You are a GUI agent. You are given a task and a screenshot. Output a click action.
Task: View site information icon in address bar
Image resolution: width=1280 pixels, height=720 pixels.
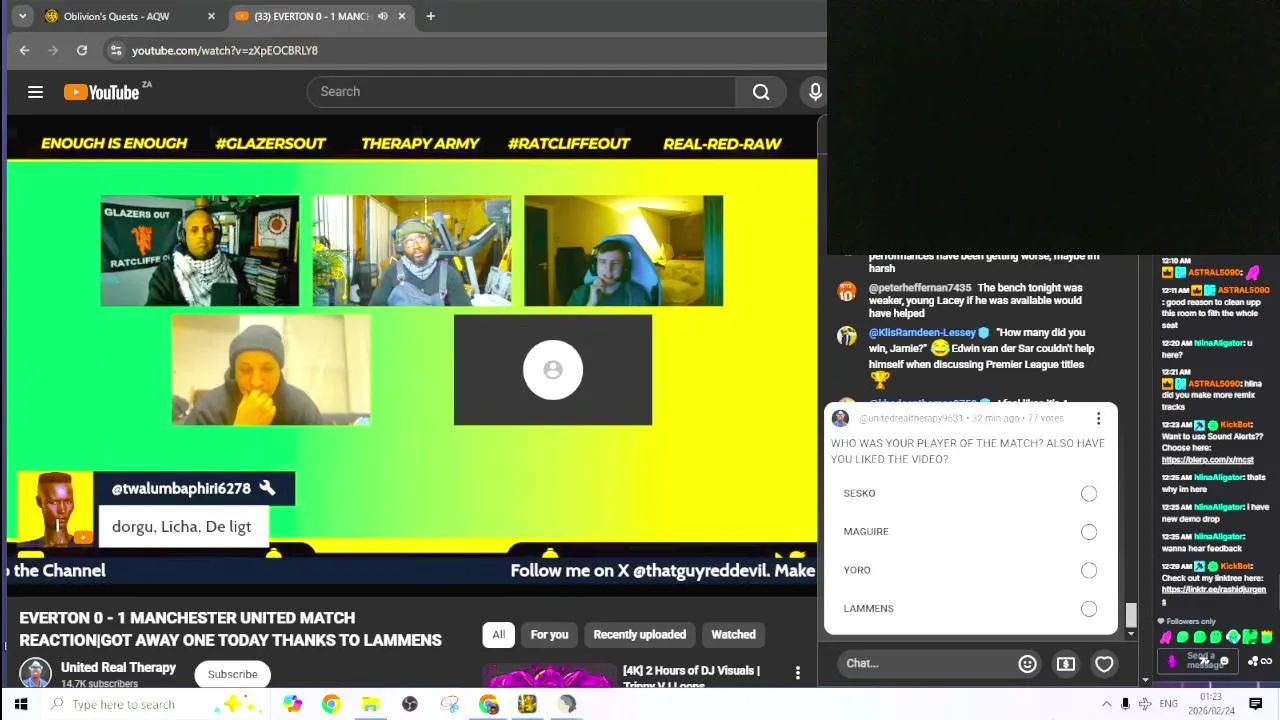(116, 50)
